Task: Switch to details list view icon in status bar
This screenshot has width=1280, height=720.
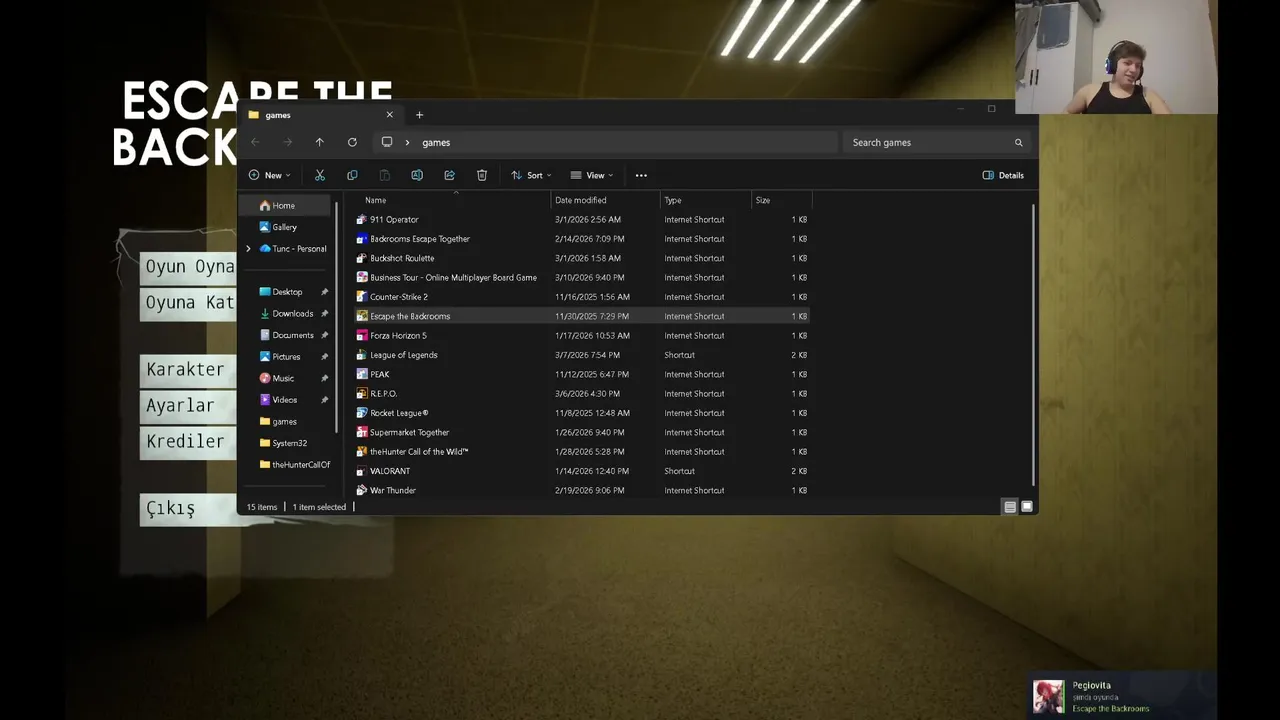Action: click(x=1010, y=507)
